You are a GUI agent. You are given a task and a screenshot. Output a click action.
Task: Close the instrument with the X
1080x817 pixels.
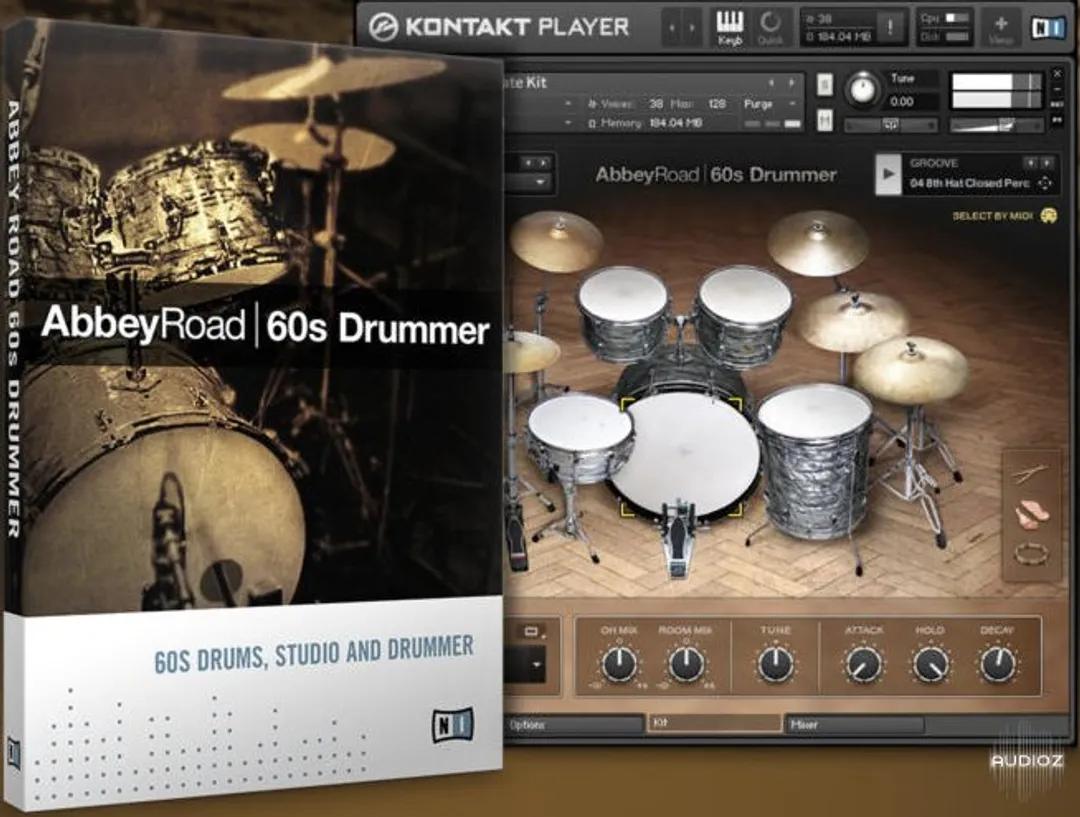click(x=1058, y=73)
